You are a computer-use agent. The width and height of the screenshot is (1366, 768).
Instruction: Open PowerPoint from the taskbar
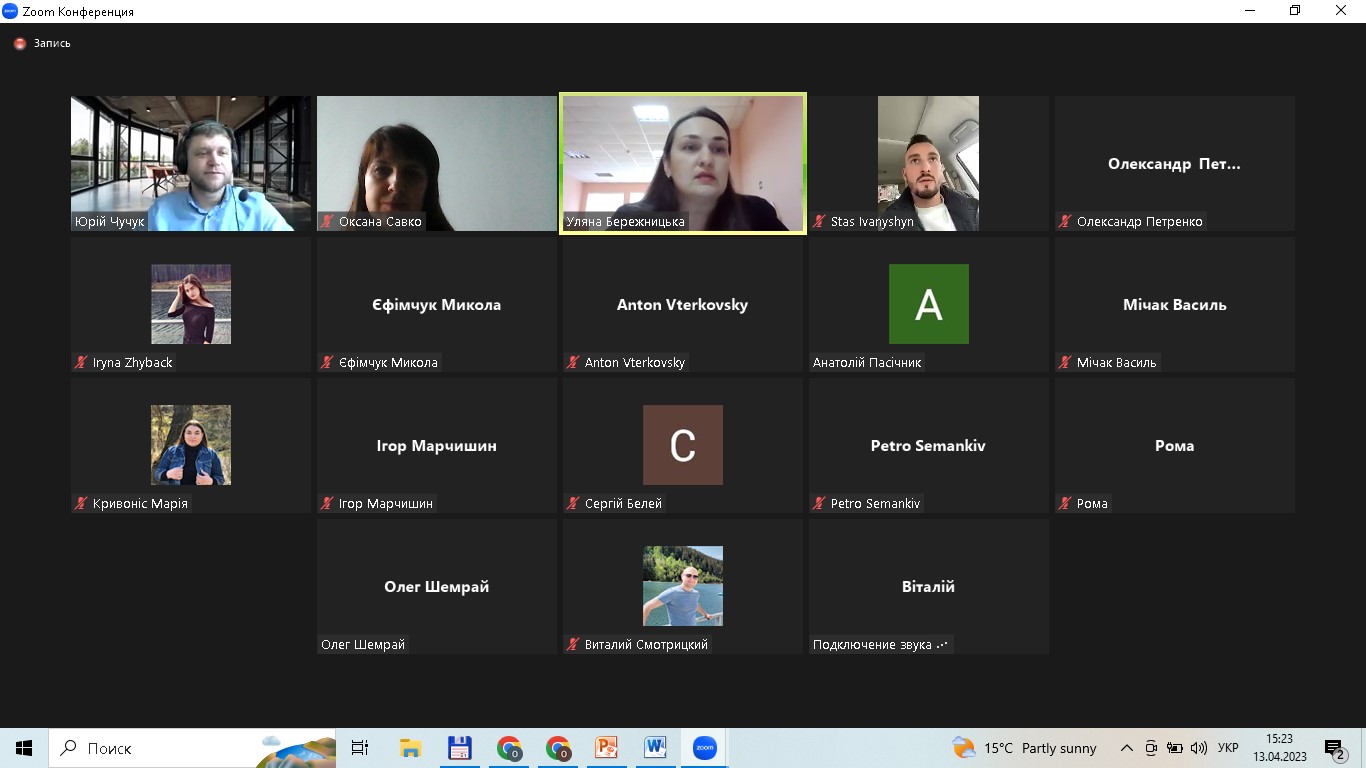tap(606, 748)
